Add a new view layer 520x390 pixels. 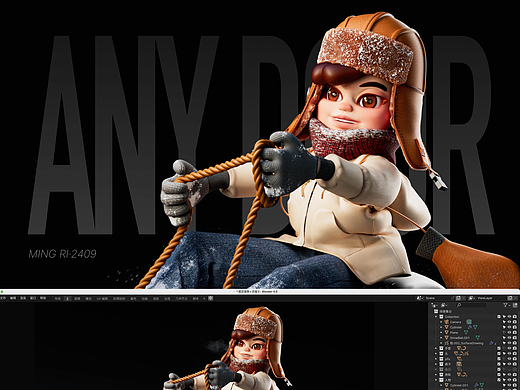(x=510, y=298)
